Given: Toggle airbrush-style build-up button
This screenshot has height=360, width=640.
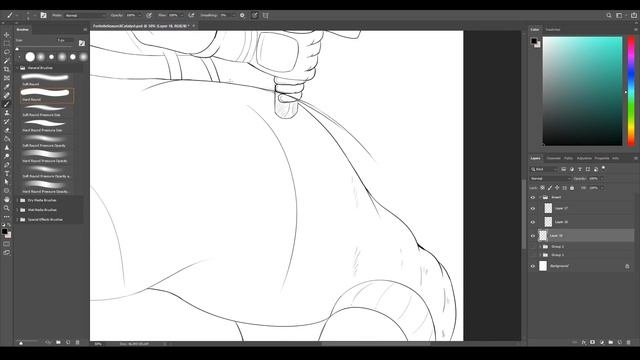Looking at the screenshot, I should tap(191, 16).
